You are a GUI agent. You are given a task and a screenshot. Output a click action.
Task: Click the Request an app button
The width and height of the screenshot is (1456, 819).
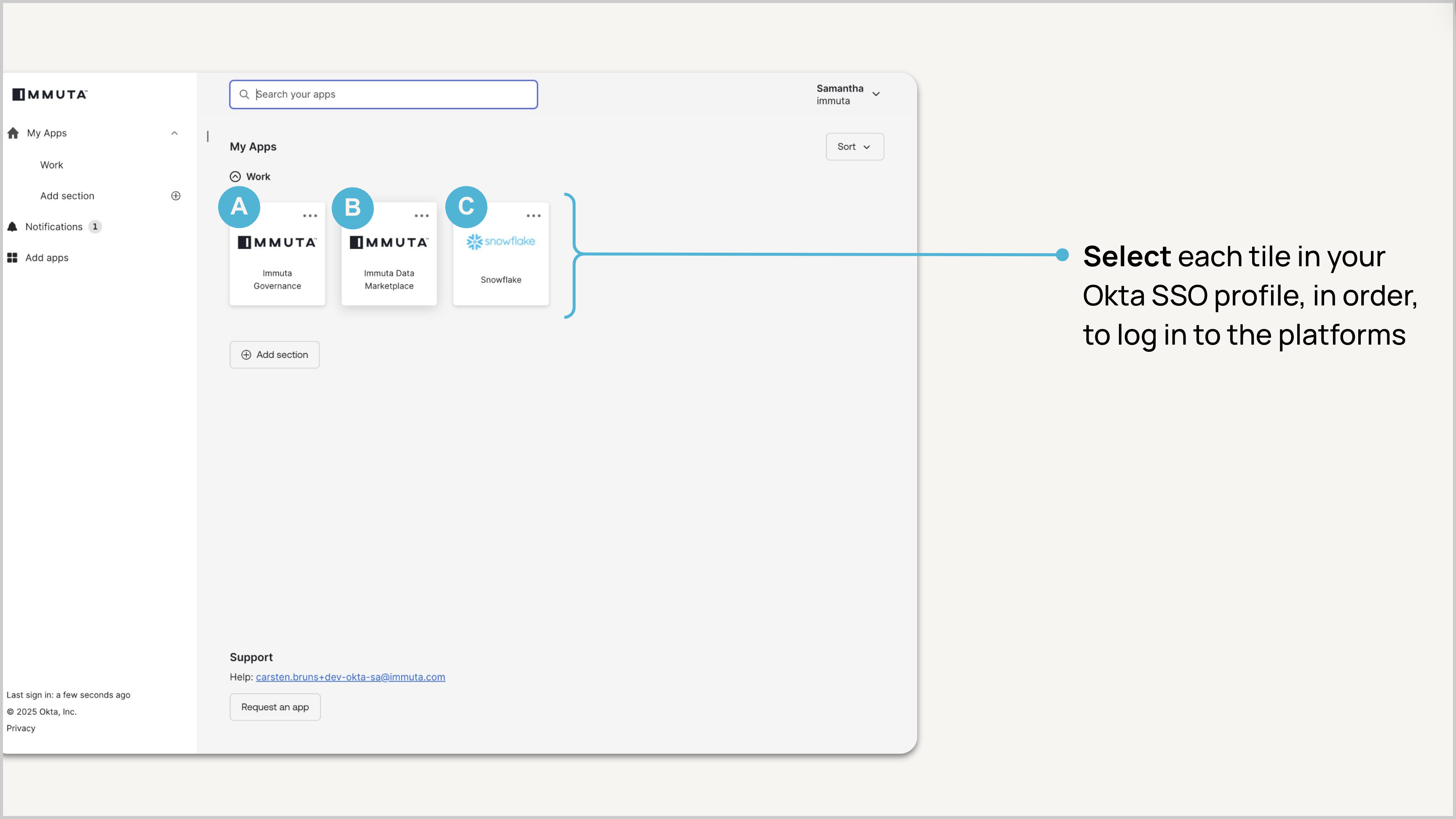(275, 707)
